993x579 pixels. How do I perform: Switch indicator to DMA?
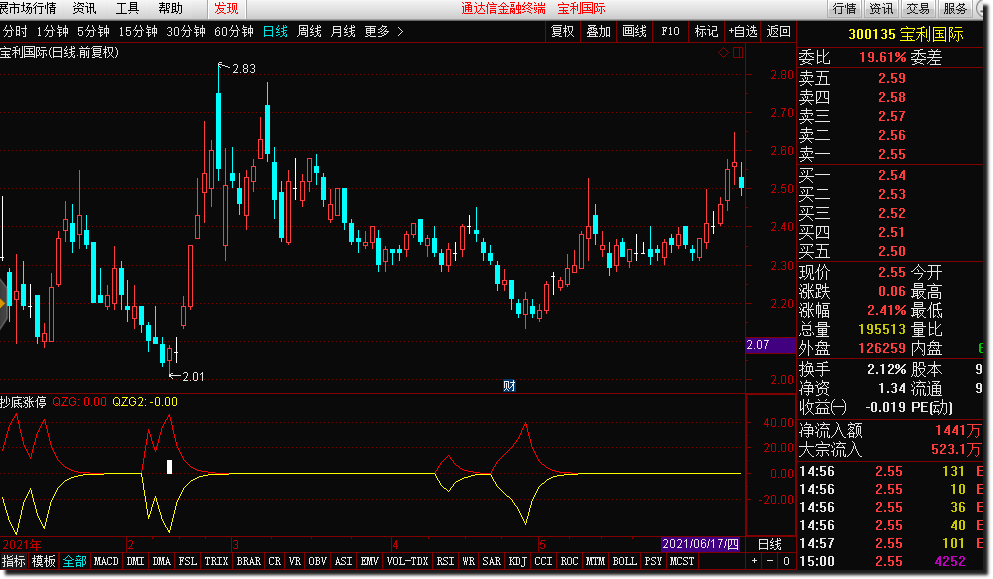(161, 561)
